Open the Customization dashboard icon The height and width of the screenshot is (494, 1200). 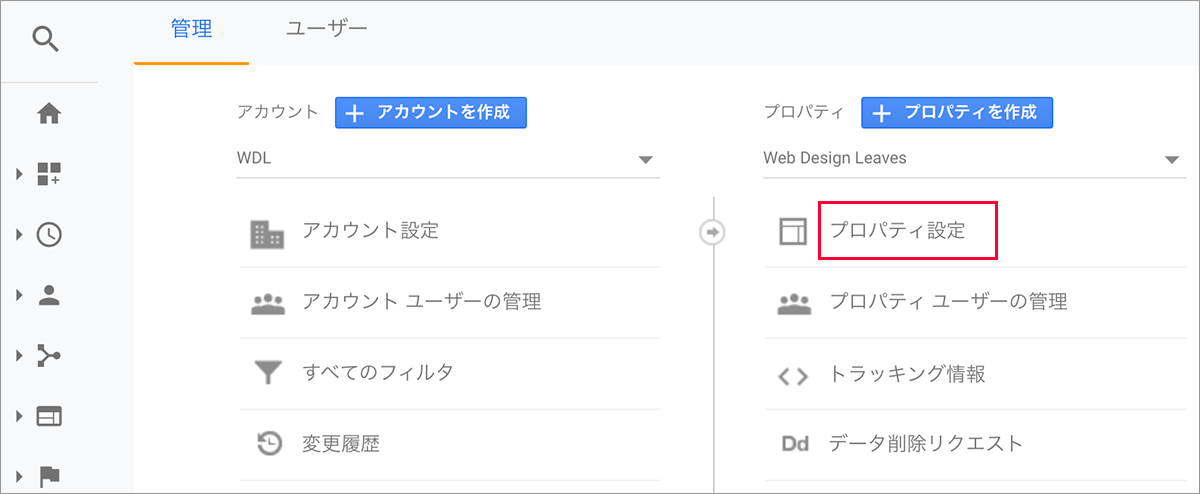coord(48,174)
